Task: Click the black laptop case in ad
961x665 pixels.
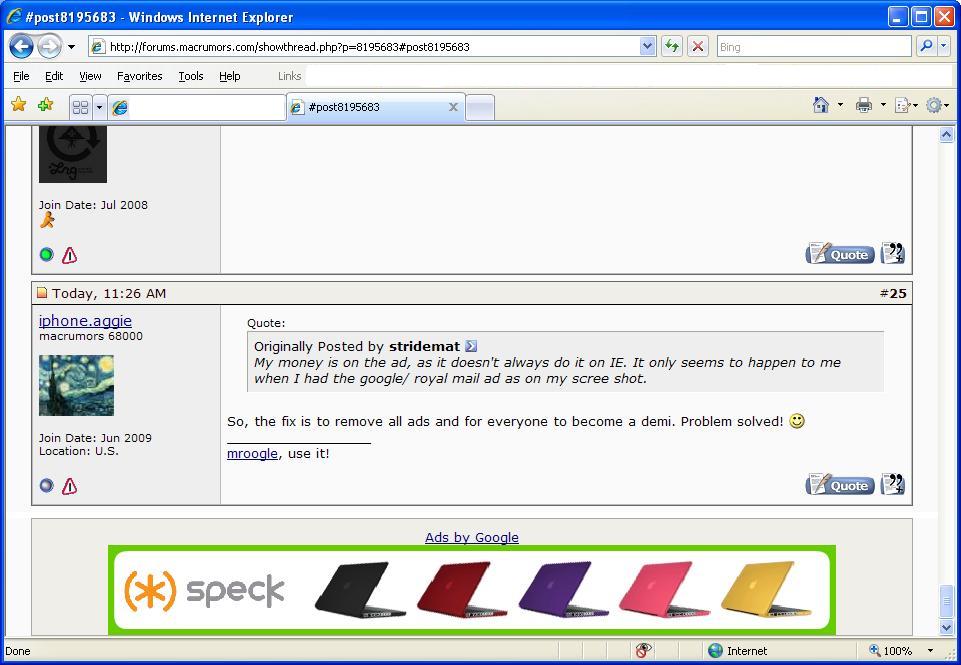Action: coord(359,589)
